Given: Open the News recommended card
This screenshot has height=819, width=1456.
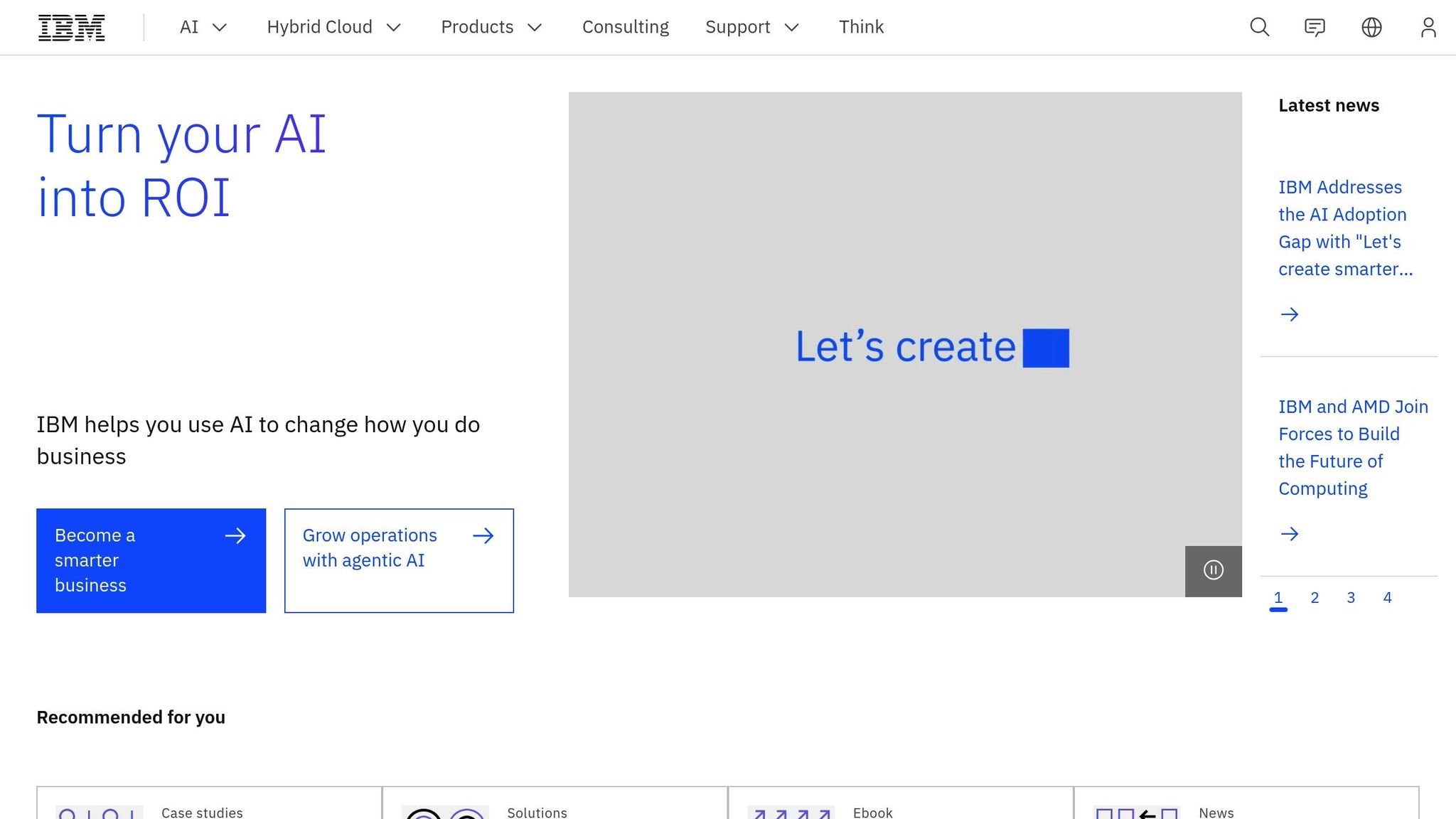Looking at the screenshot, I should pyautogui.click(x=1246, y=803).
